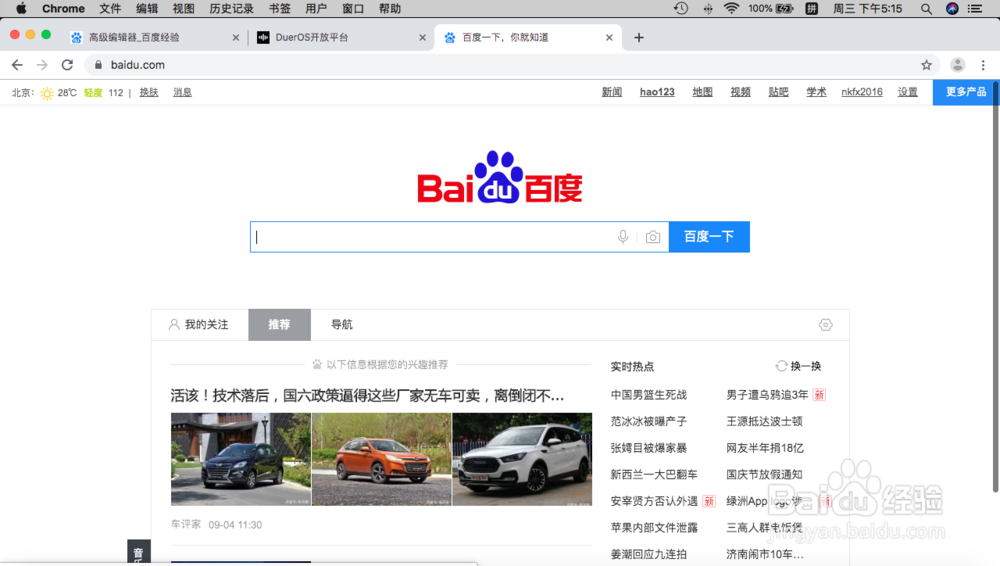Select the 导航 tab

(342, 325)
